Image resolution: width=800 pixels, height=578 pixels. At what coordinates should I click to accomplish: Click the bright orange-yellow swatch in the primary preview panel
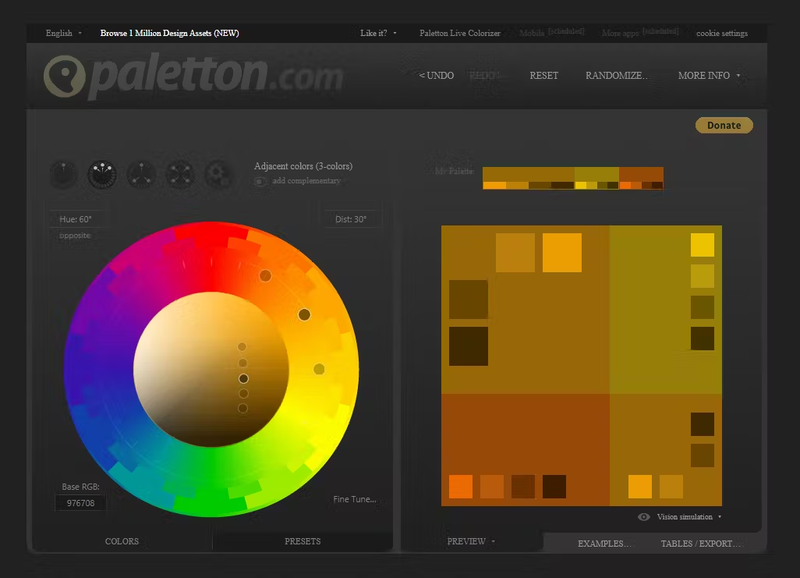562,253
